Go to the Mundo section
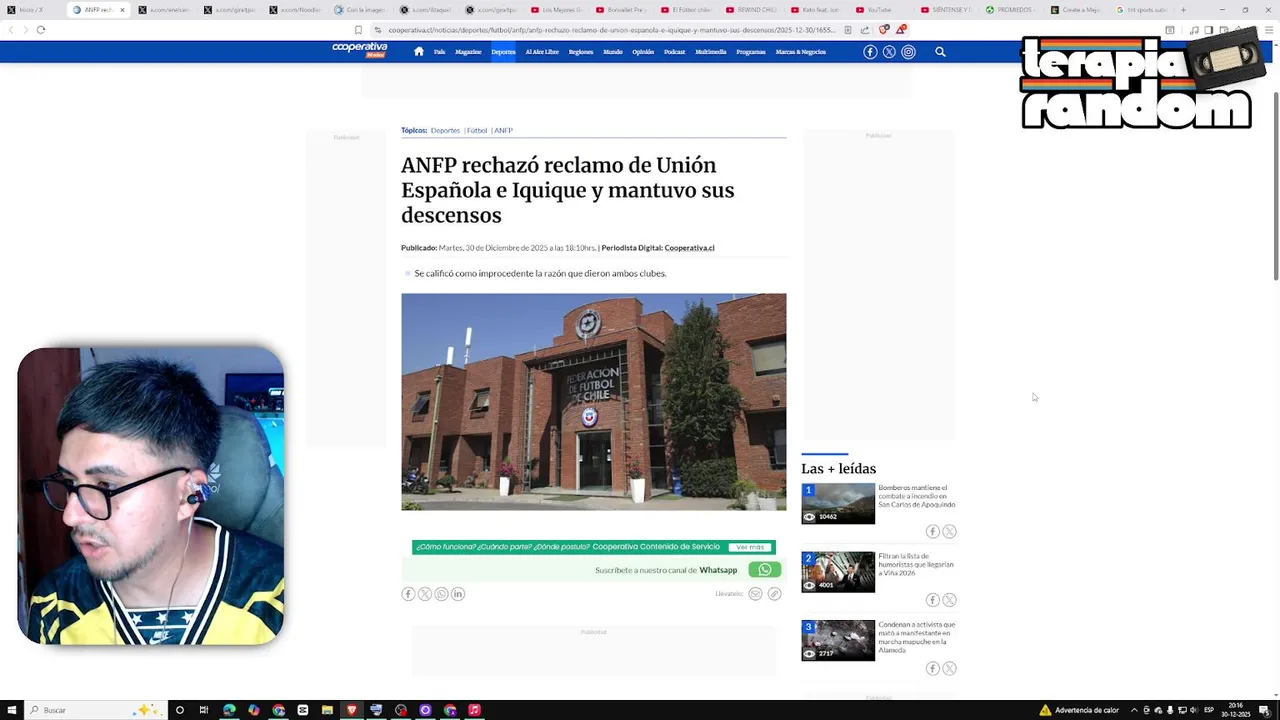This screenshot has width=1280, height=720. tap(613, 52)
